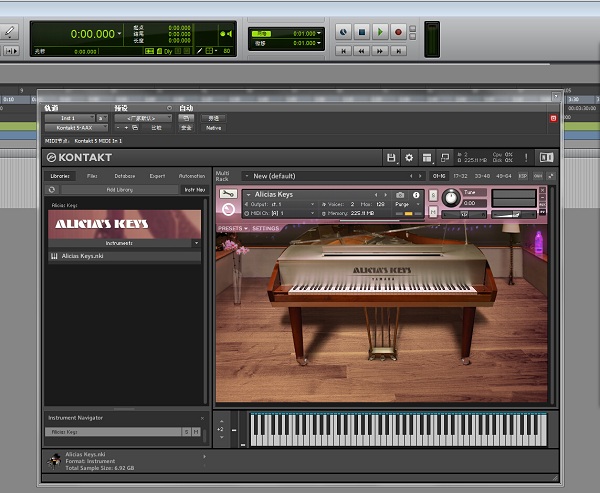Open Inst 1 track selector dropdown
This screenshot has width=600, height=493.
click(x=70, y=118)
